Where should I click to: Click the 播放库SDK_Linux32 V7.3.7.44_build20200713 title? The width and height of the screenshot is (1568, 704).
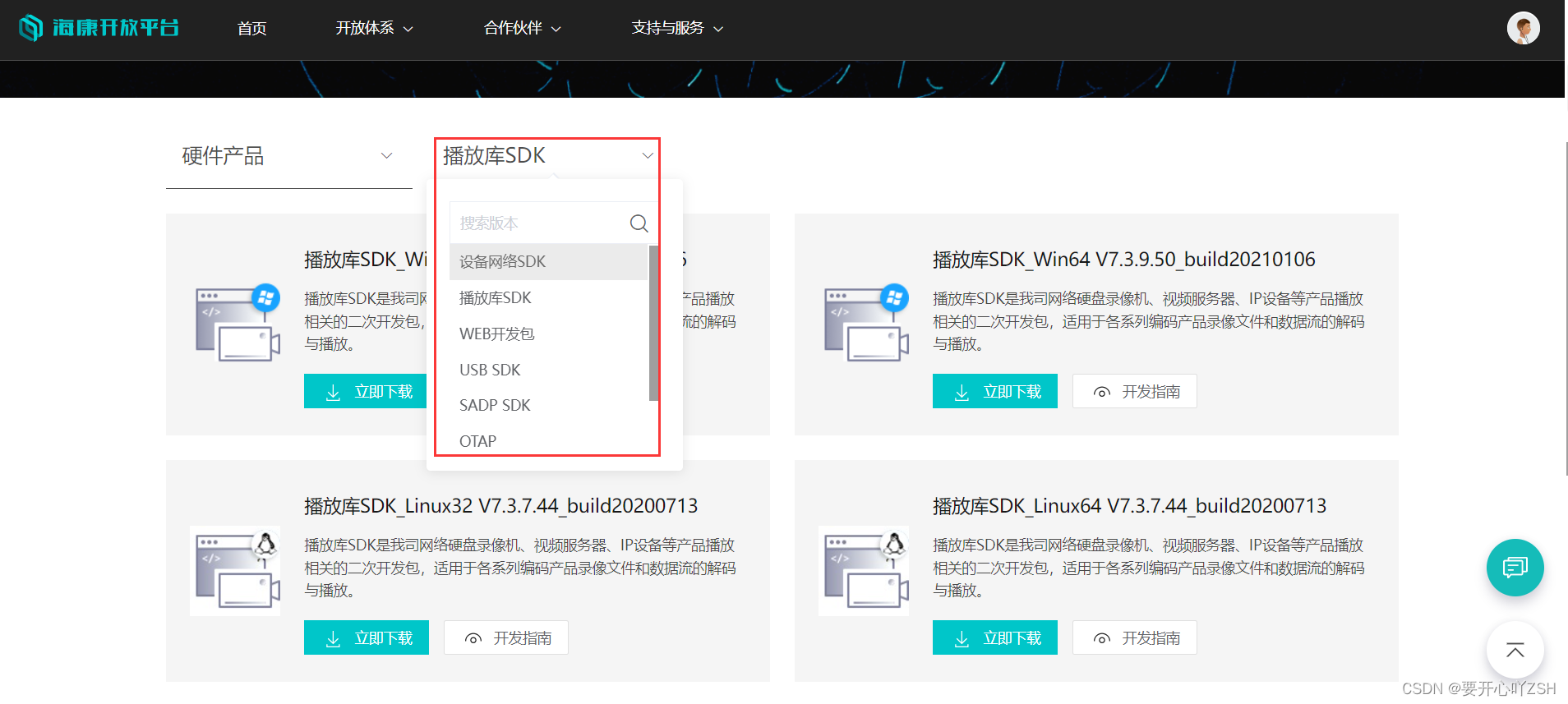(x=500, y=506)
